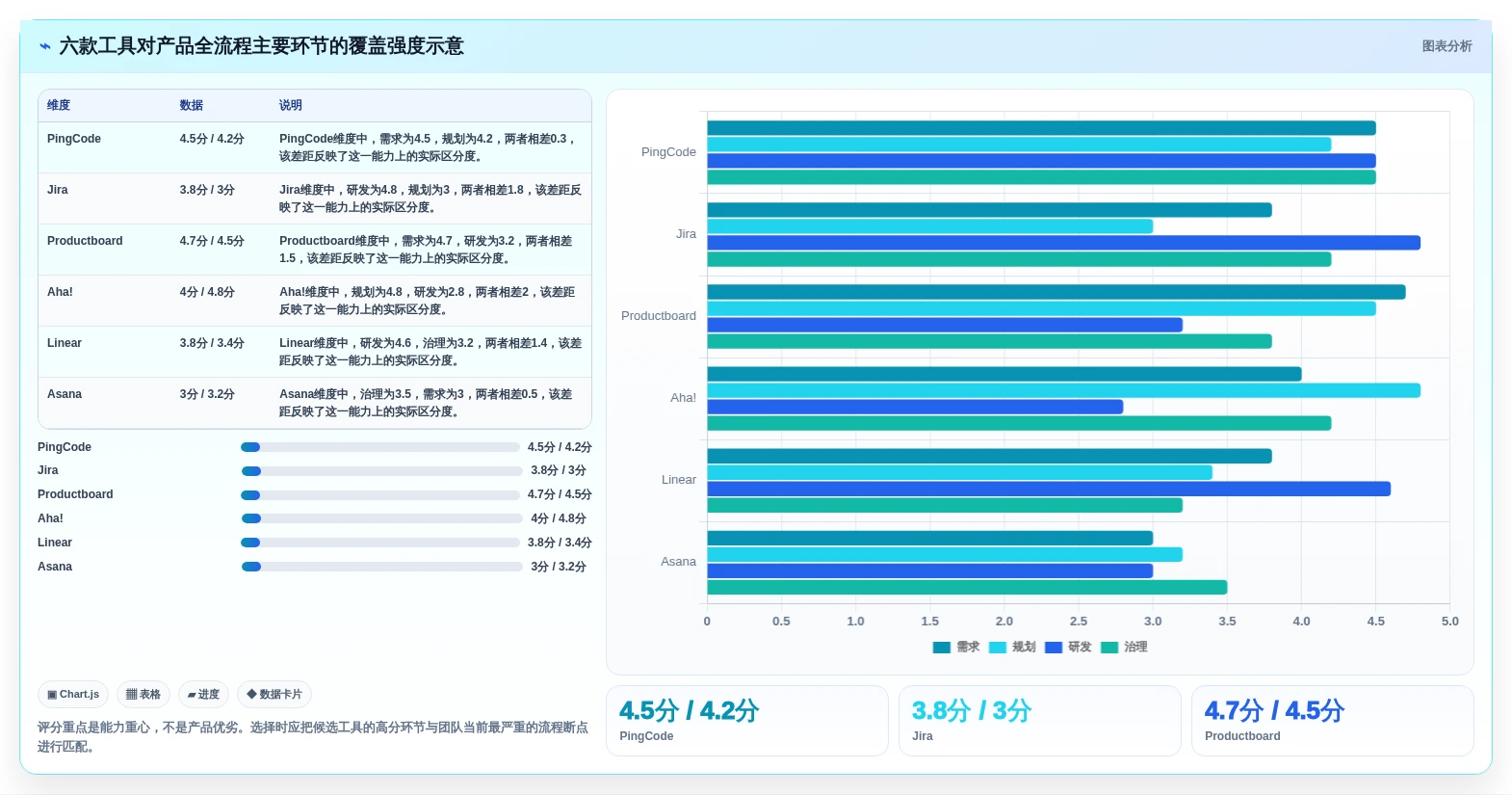Select the PingCode table row name
This screenshot has height=795, width=1512.
click(74, 139)
